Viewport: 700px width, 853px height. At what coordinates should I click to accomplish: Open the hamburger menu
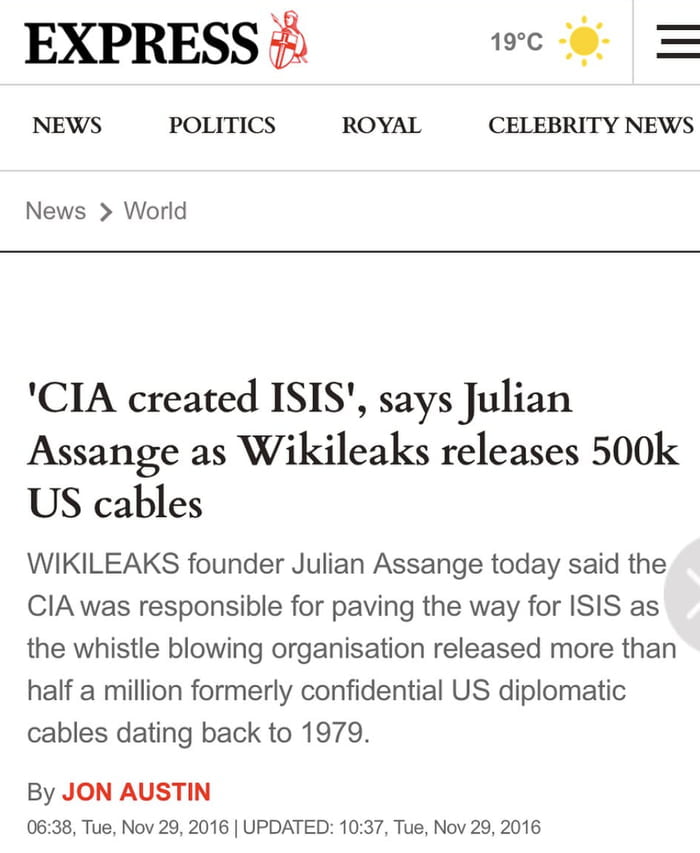(x=676, y=41)
